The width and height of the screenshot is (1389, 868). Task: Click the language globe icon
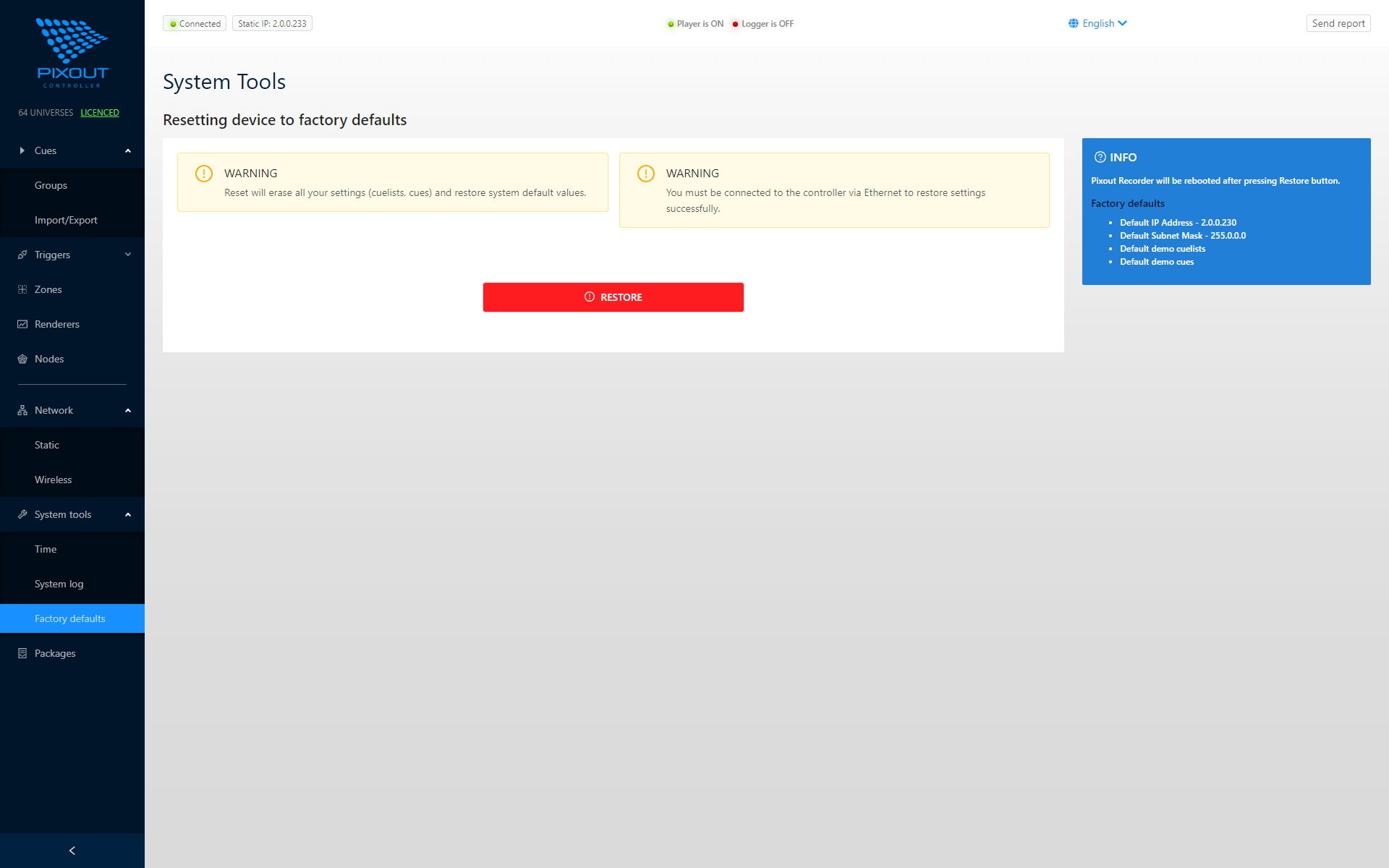tap(1074, 23)
